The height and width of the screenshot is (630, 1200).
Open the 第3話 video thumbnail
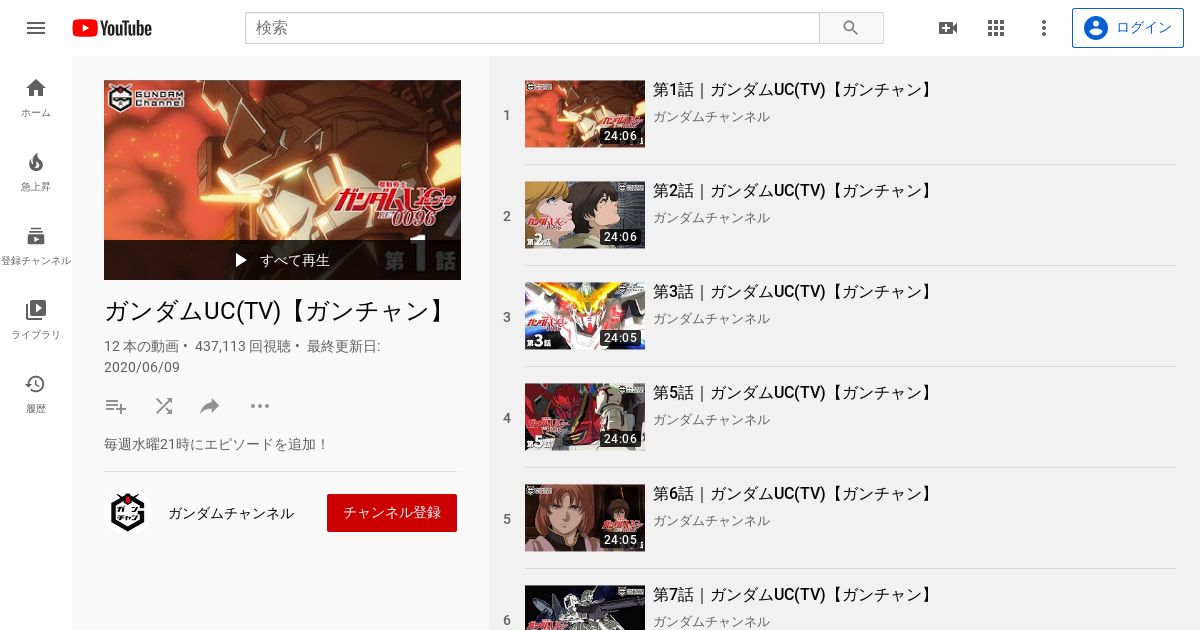585,316
